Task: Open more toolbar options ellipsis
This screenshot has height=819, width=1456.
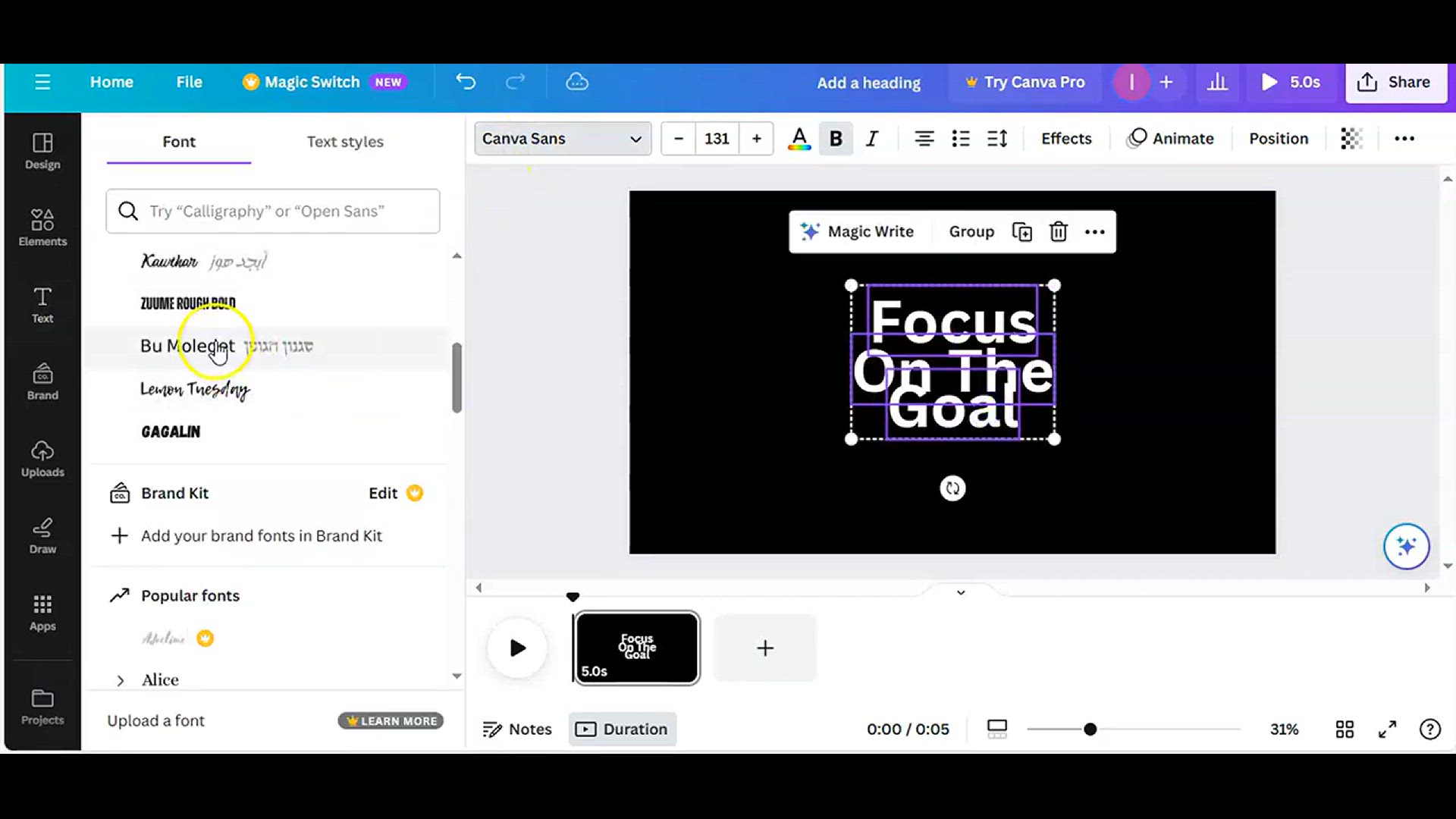Action: coord(1404,139)
